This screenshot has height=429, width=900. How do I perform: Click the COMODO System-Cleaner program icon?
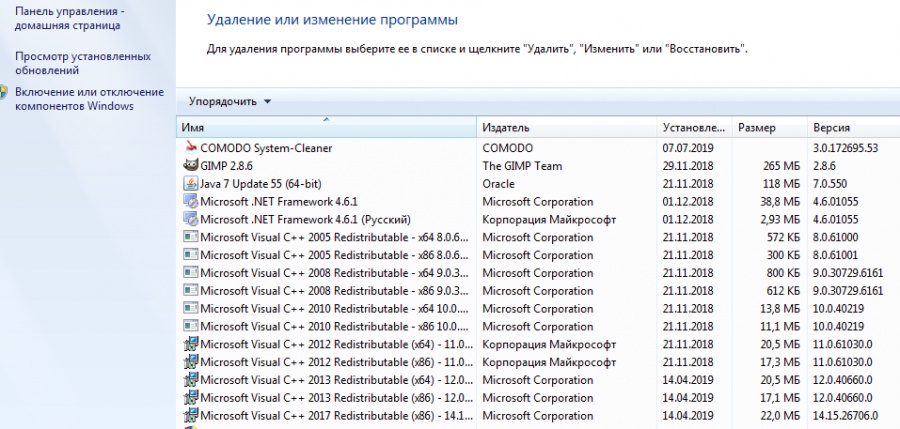click(191, 148)
